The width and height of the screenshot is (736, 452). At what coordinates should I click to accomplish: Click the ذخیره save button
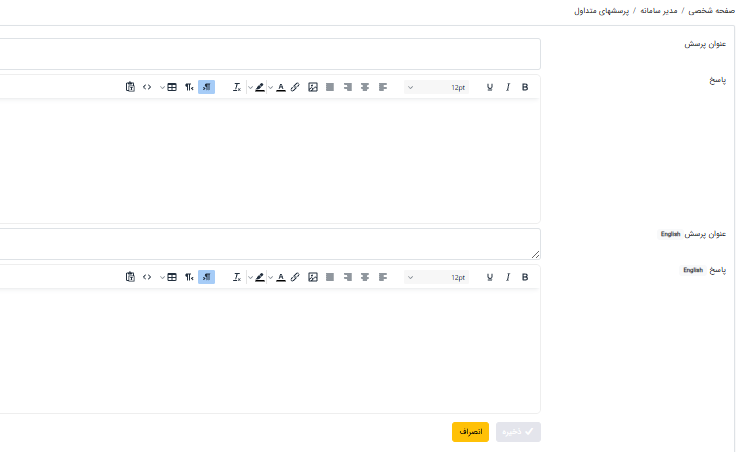click(x=518, y=432)
